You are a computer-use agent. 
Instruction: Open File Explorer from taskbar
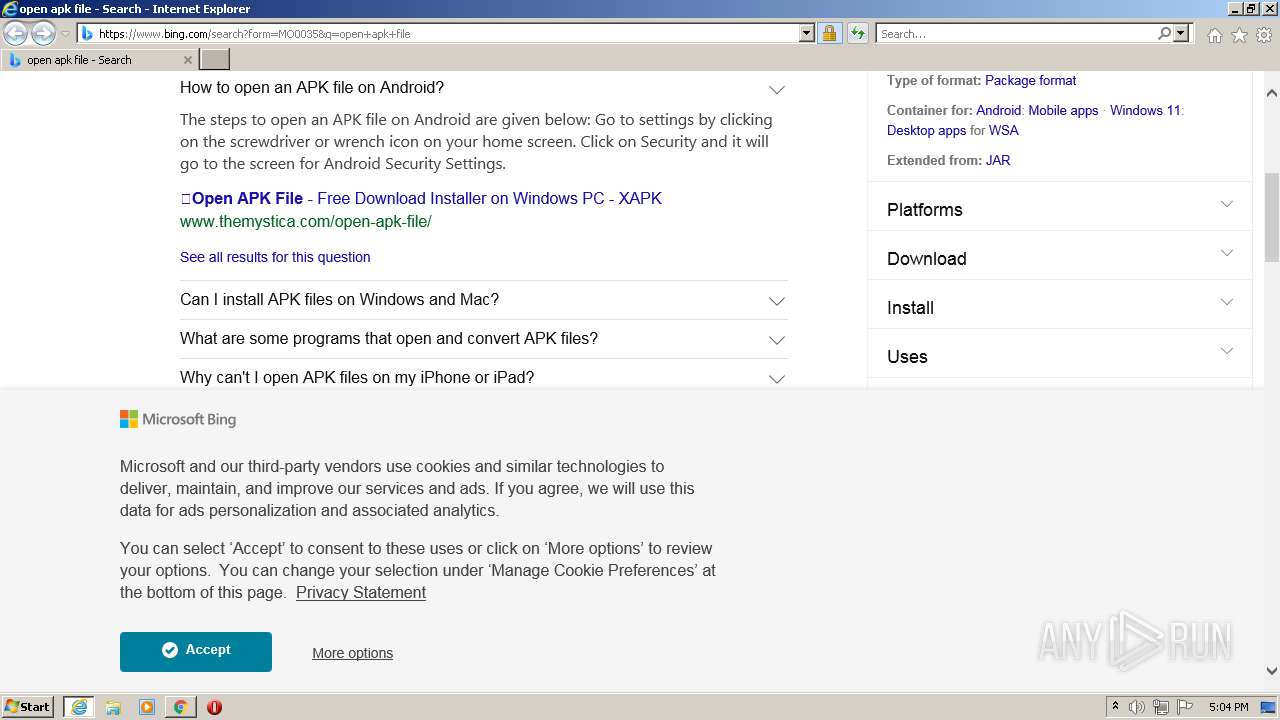click(x=113, y=707)
